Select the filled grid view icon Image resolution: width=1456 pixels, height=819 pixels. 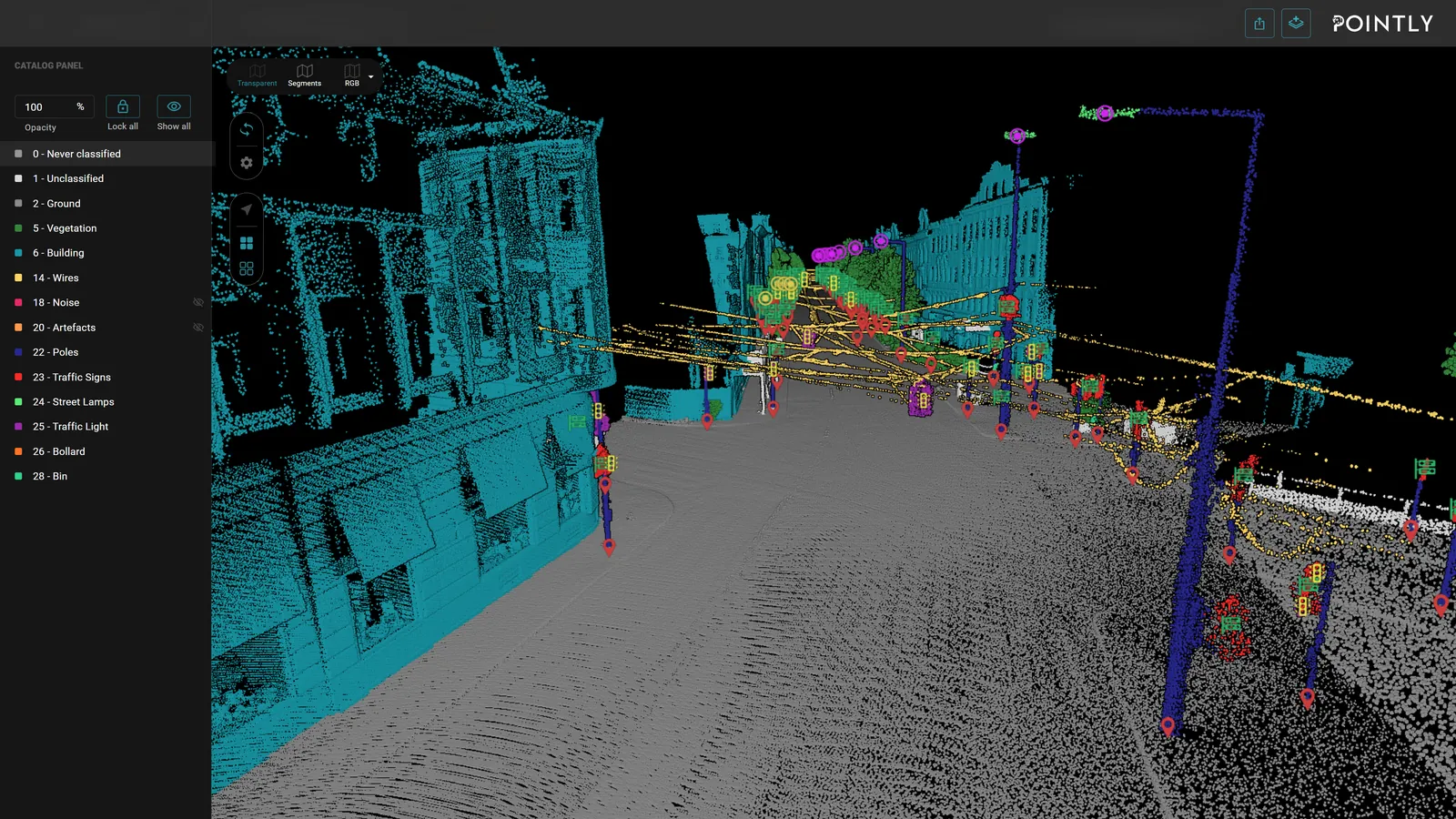(x=247, y=243)
